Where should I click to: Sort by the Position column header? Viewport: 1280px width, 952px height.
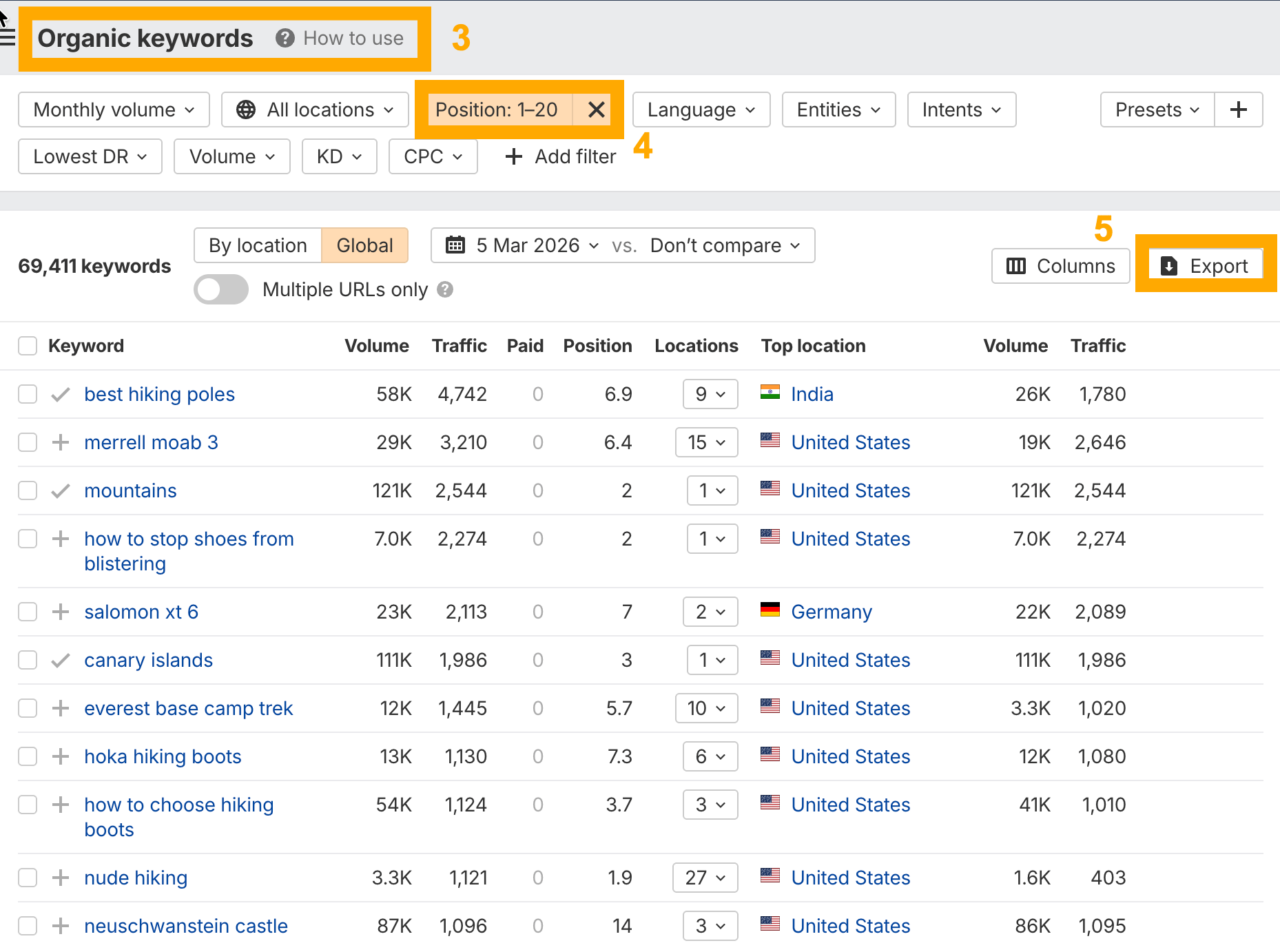597,346
